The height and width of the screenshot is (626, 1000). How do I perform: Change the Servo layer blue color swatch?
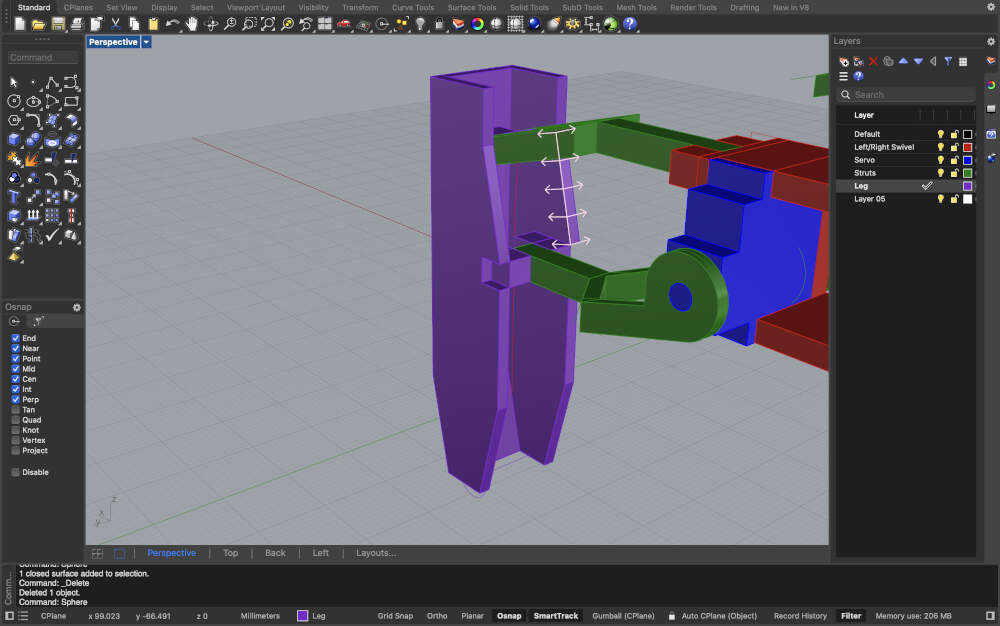pyautogui.click(x=967, y=160)
